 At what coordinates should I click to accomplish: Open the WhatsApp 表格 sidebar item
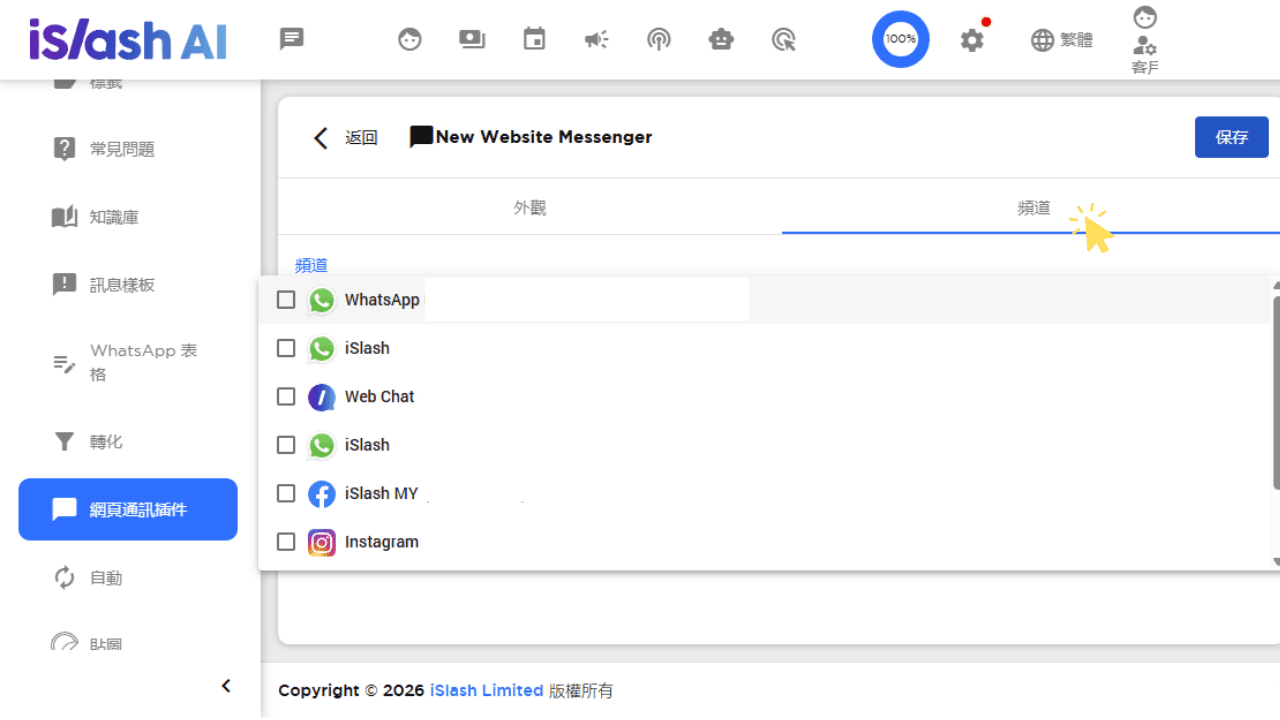128,363
